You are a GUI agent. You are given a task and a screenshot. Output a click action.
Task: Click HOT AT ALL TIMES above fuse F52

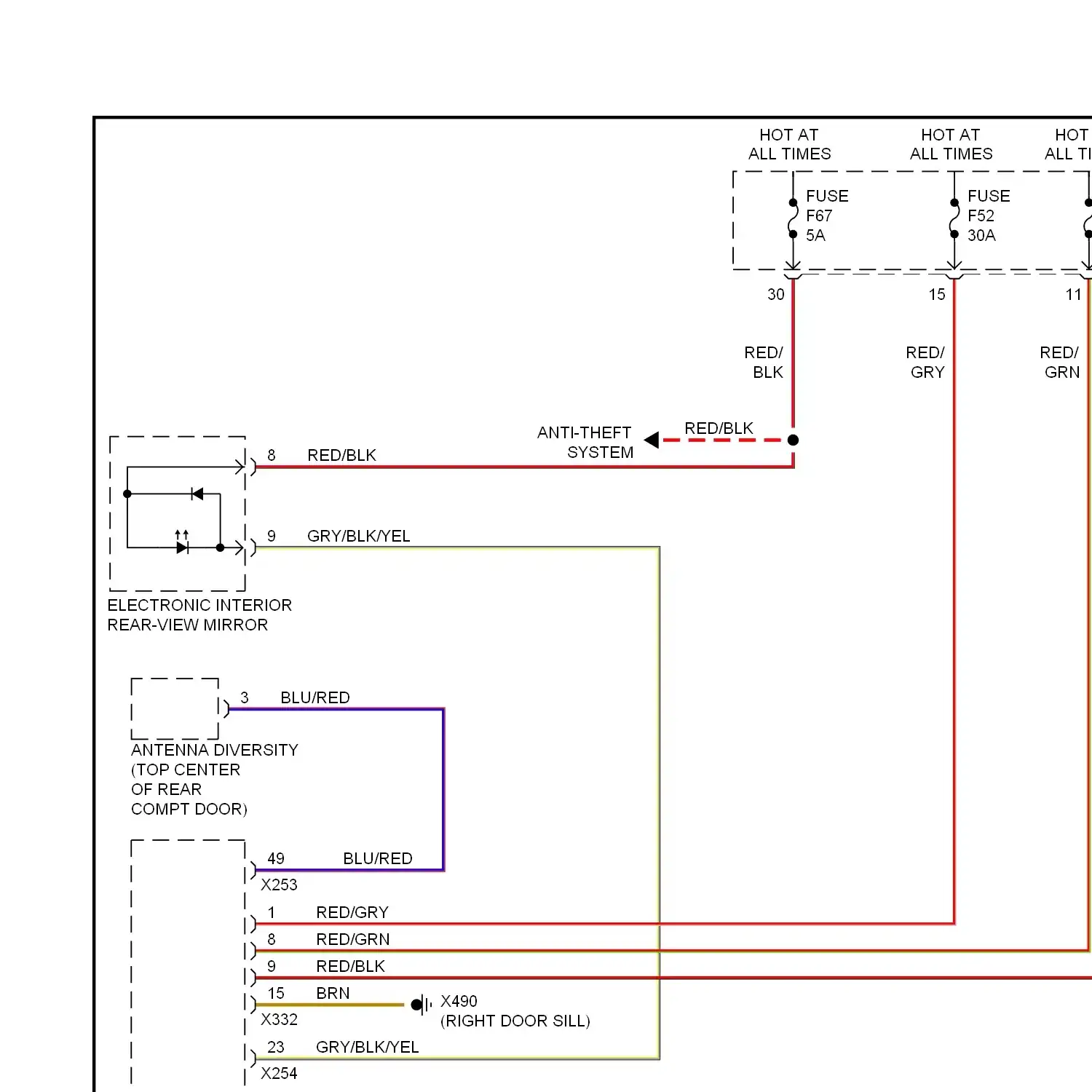click(x=951, y=144)
